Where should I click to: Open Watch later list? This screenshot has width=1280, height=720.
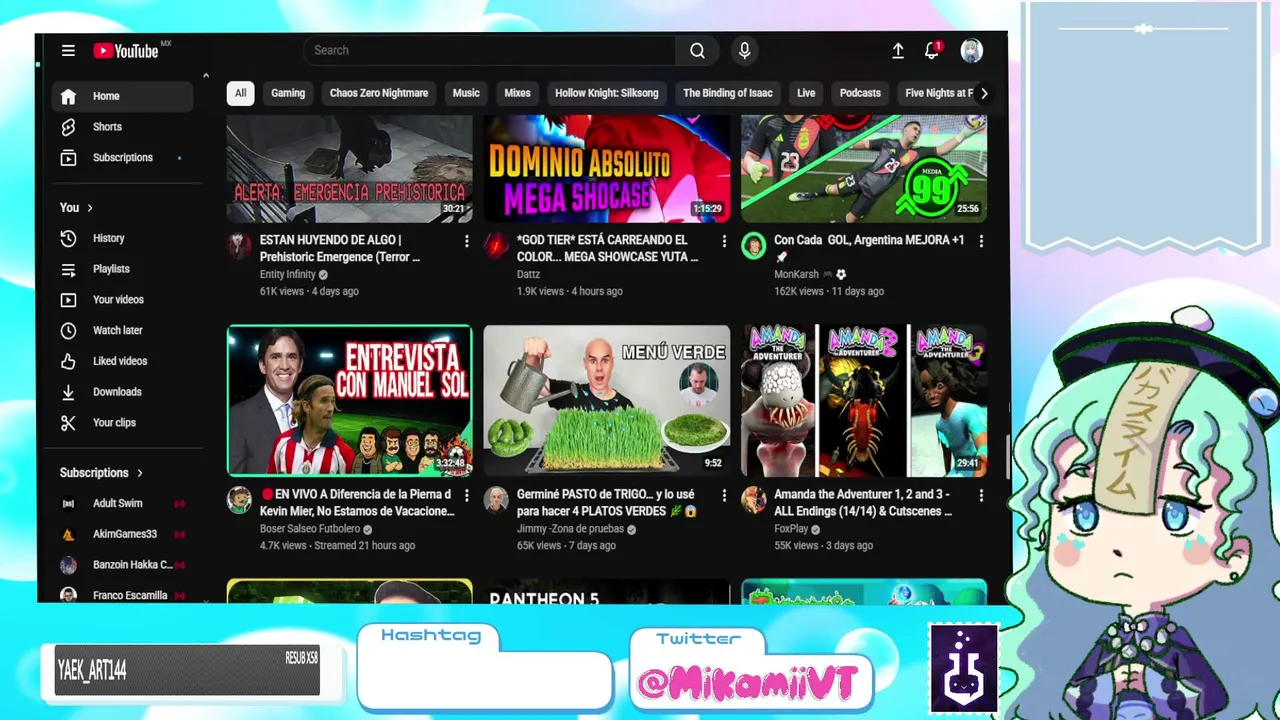click(122, 331)
